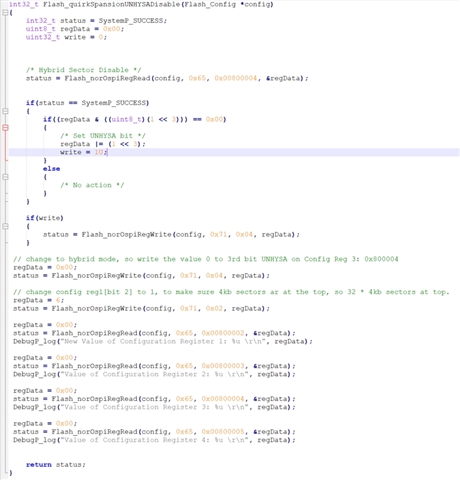Click the 'regData |= (1 << 3);' statement
The height and width of the screenshot is (480, 460).
click(103, 144)
